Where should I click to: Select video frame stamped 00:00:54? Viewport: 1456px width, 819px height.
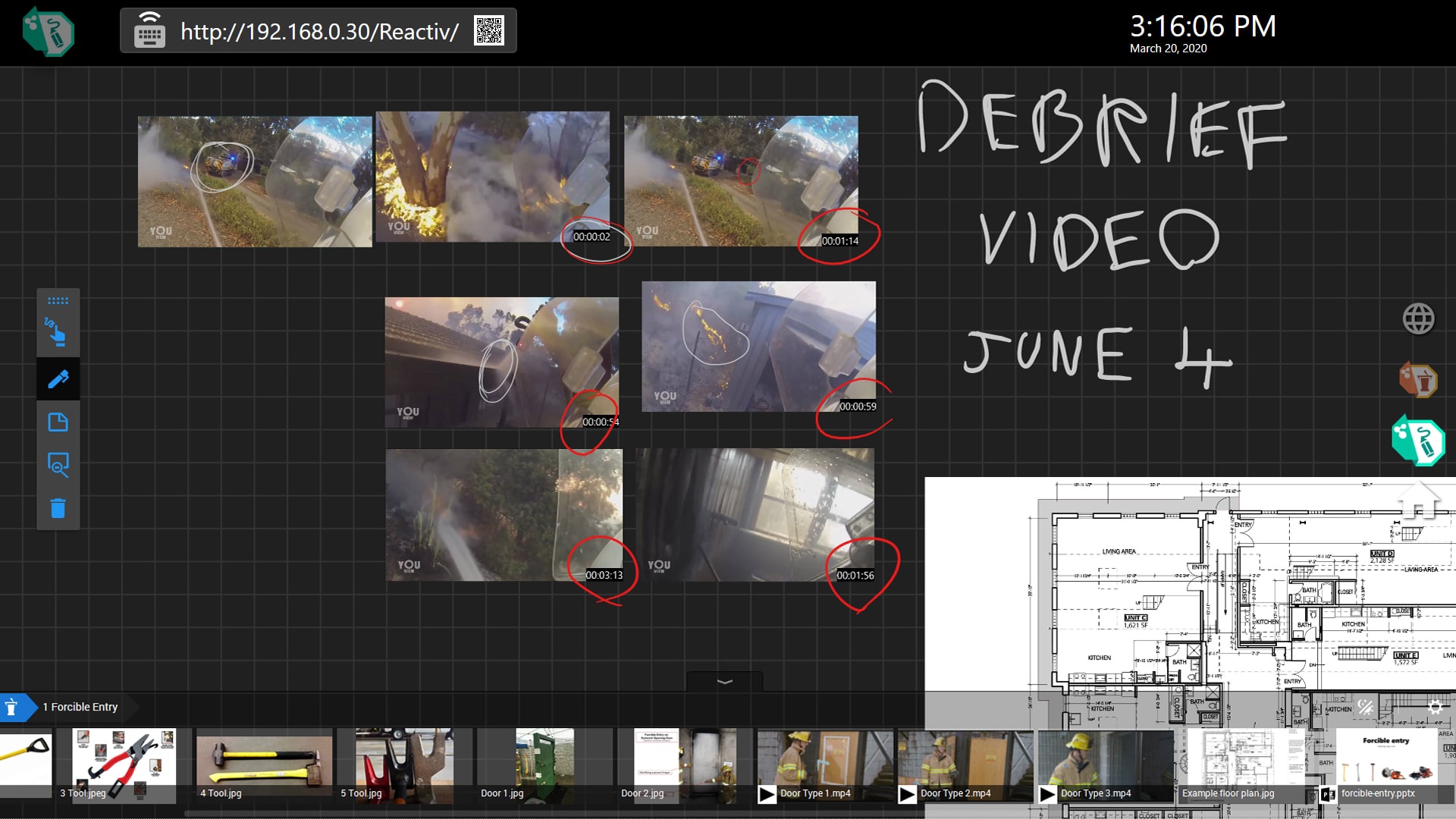(x=501, y=362)
